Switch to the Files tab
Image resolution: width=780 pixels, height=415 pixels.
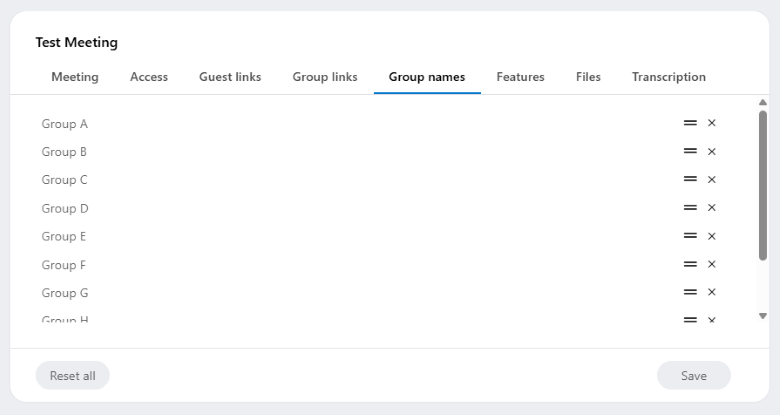(x=588, y=77)
